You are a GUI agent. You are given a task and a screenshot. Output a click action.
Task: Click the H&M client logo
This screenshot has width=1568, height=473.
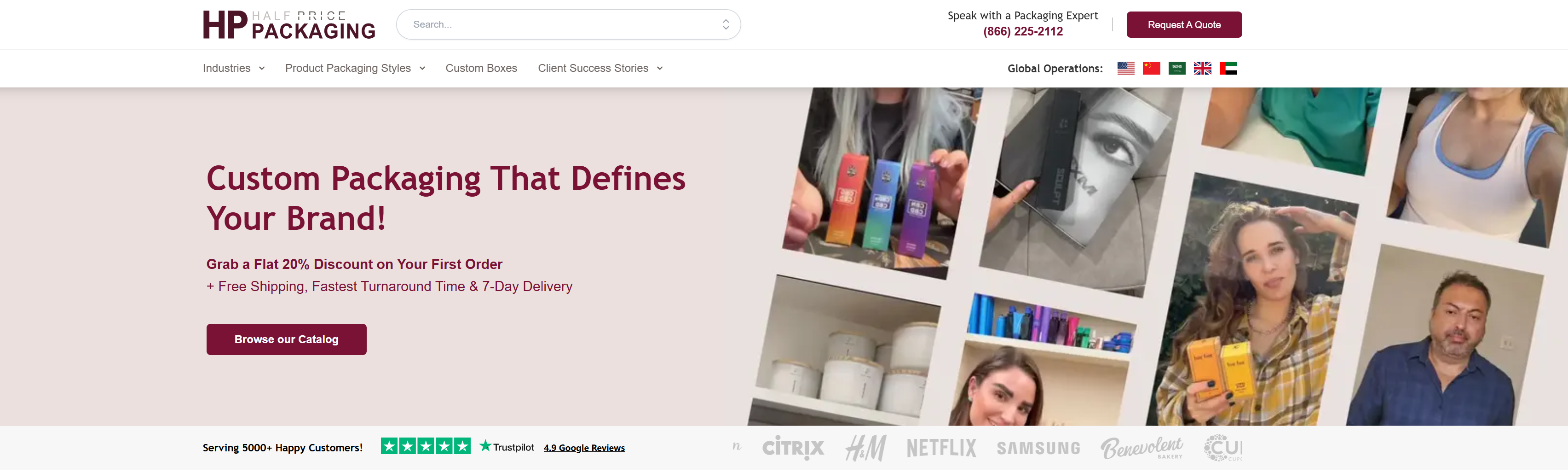tap(865, 448)
